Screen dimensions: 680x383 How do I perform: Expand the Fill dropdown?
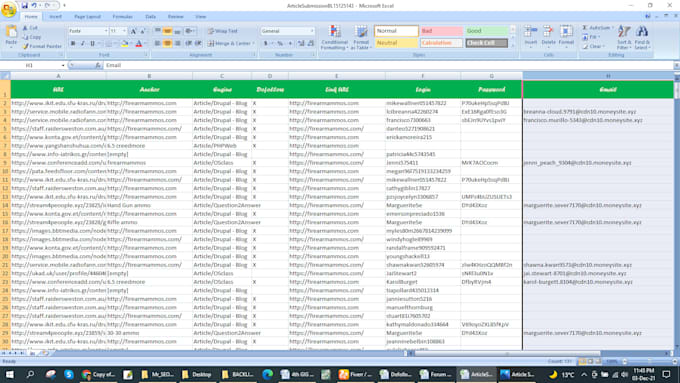tap(598, 37)
